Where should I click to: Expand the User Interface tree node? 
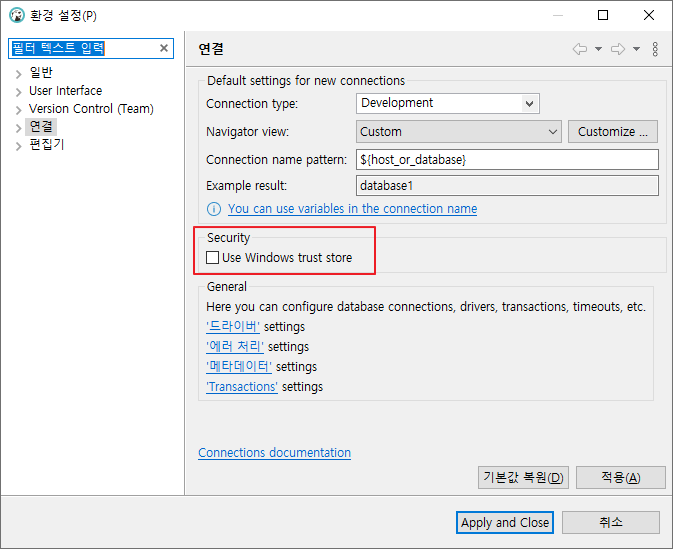18,92
